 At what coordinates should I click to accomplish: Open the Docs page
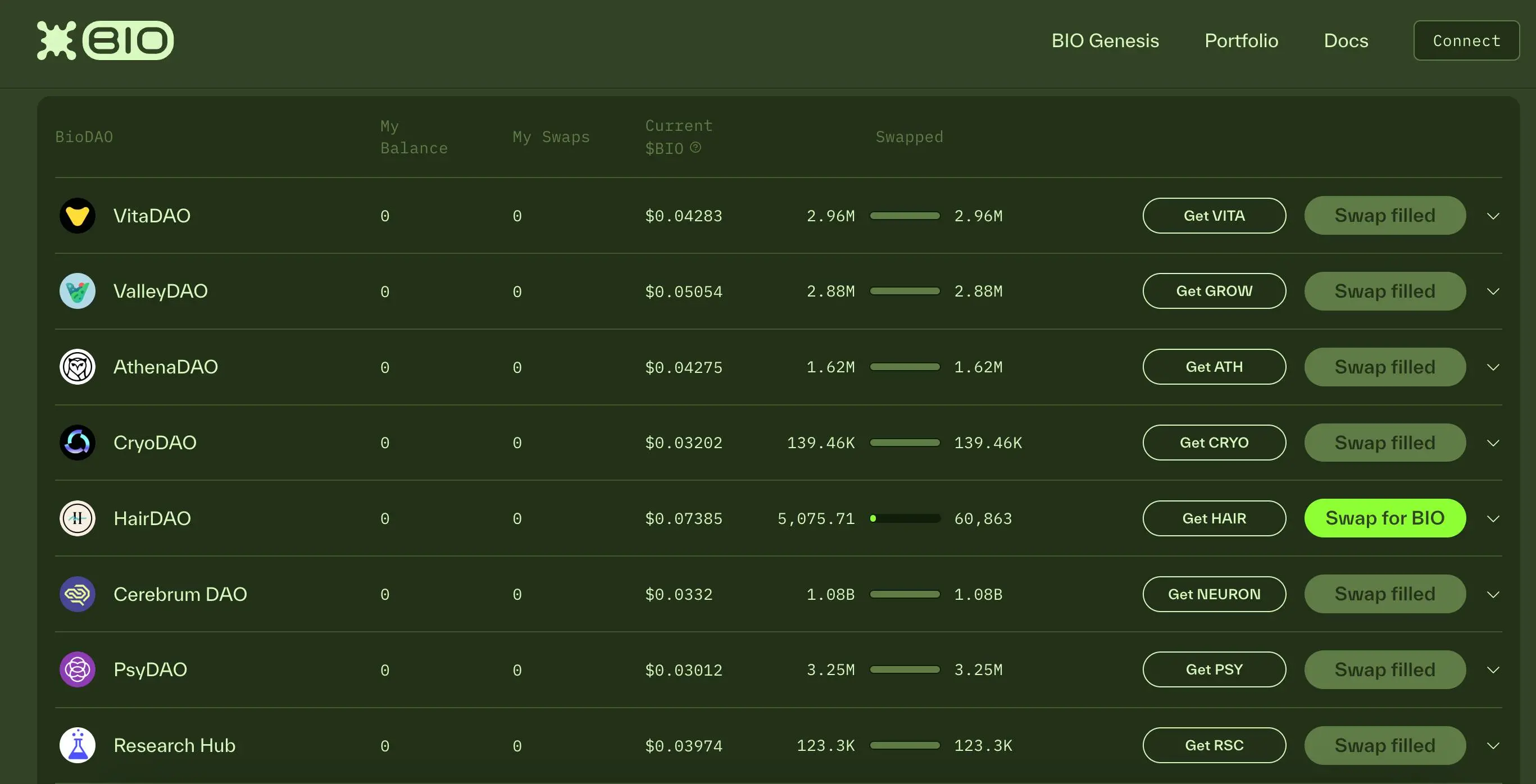point(1346,40)
